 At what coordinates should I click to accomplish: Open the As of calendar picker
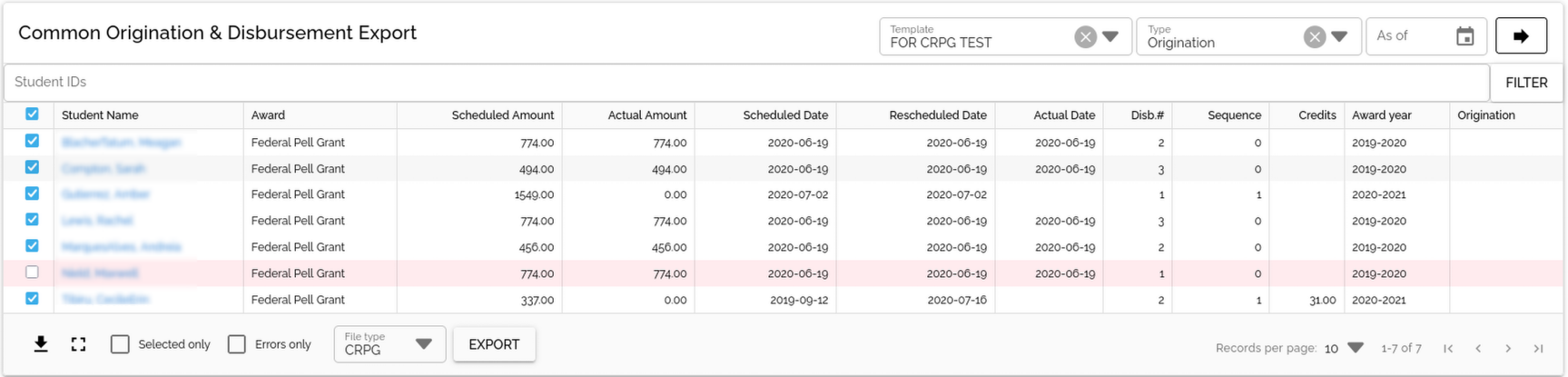pyautogui.click(x=1464, y=36)
